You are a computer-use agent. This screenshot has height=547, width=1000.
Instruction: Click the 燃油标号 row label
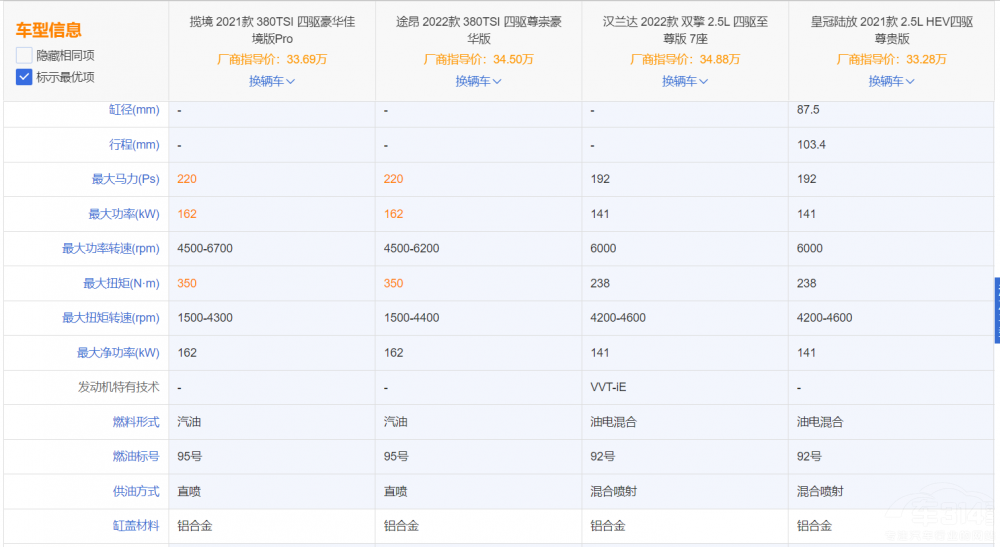coord(135,457)
